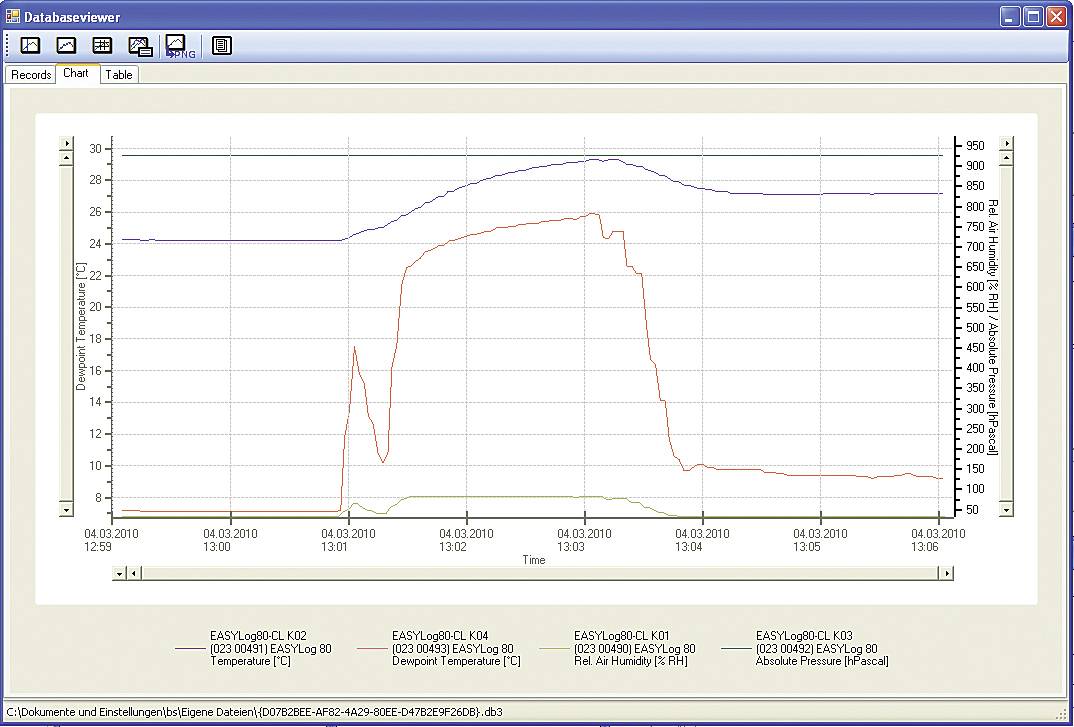Image resolution: width=1074 pixels, height=727 pixels.
Task: Click the second curve chart toolbar icon
Action: [x=66, y=45]
